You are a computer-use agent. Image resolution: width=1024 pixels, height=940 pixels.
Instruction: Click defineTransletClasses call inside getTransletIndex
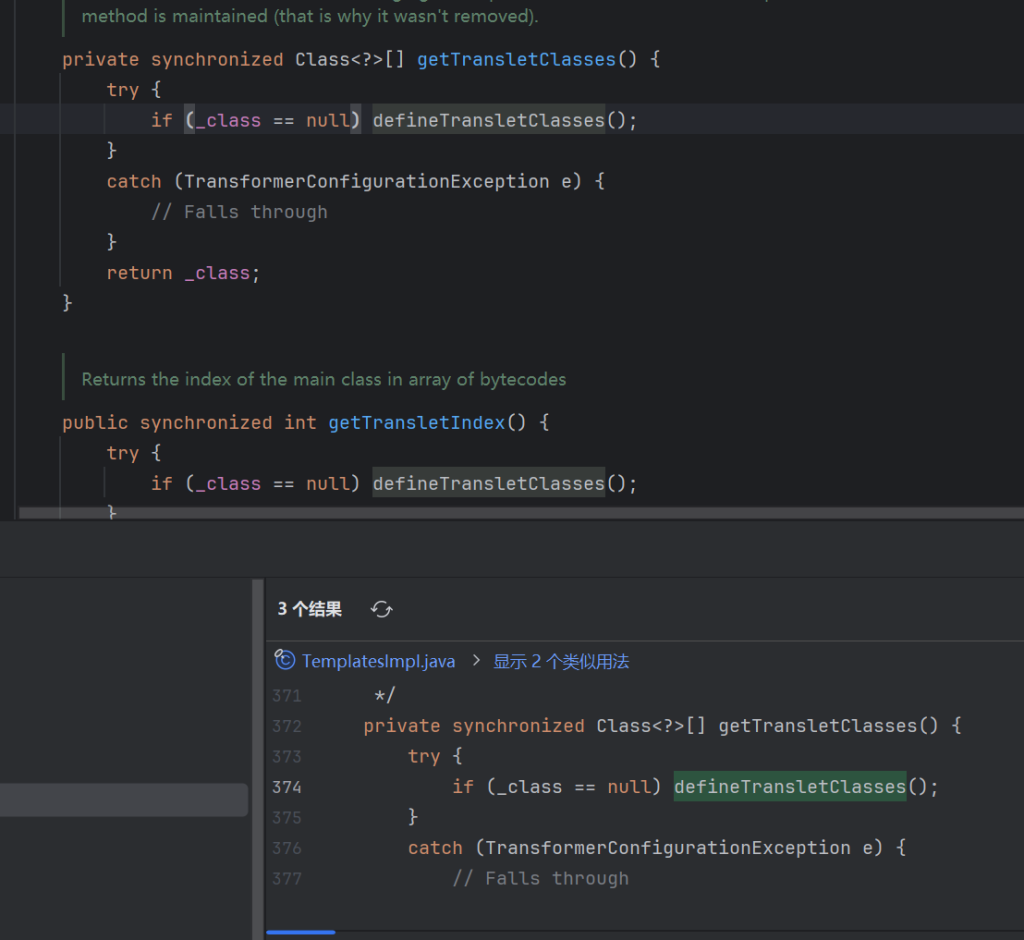coord(488,484)
